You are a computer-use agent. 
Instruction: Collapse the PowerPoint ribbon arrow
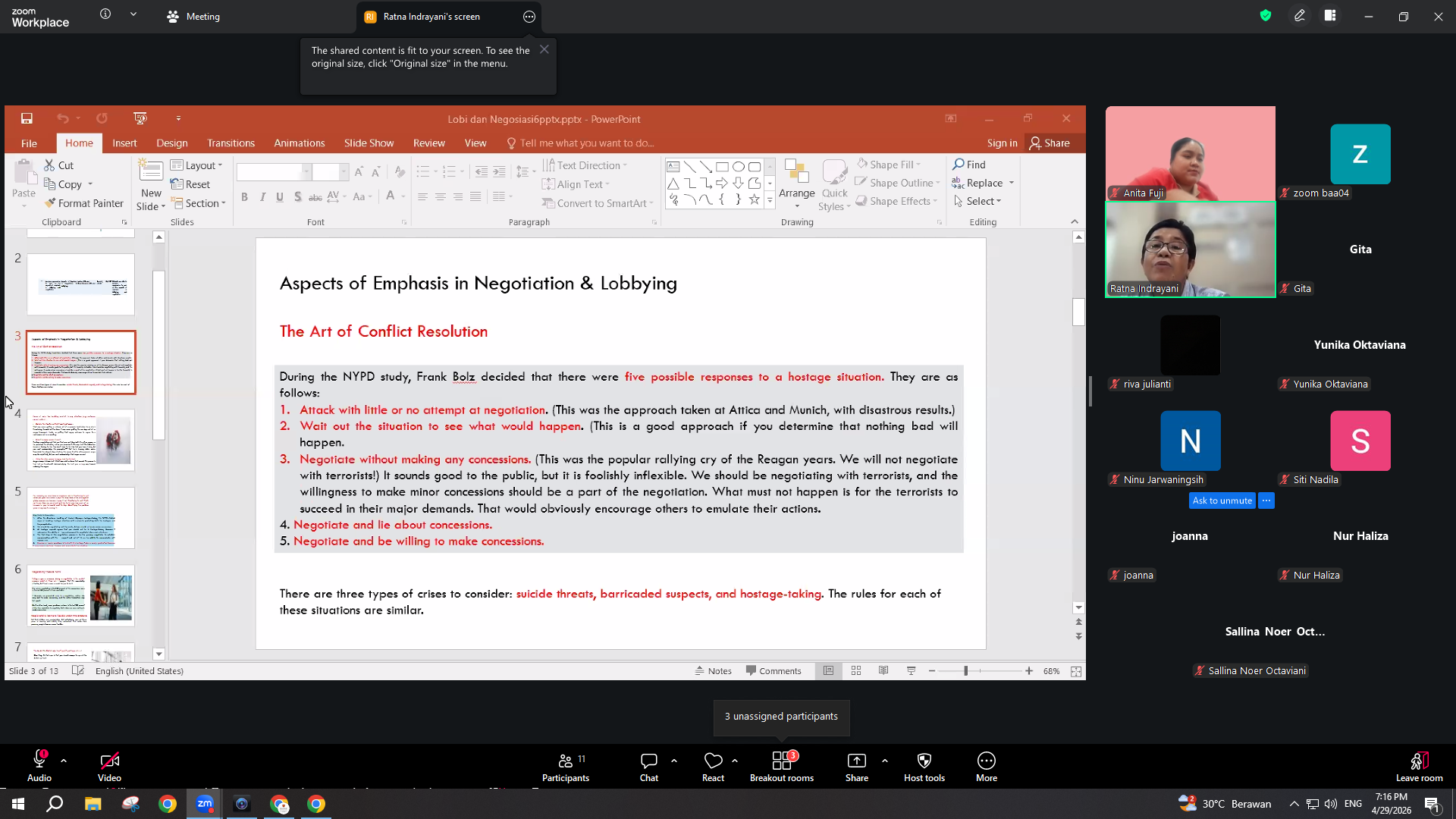coord(1075,221)
